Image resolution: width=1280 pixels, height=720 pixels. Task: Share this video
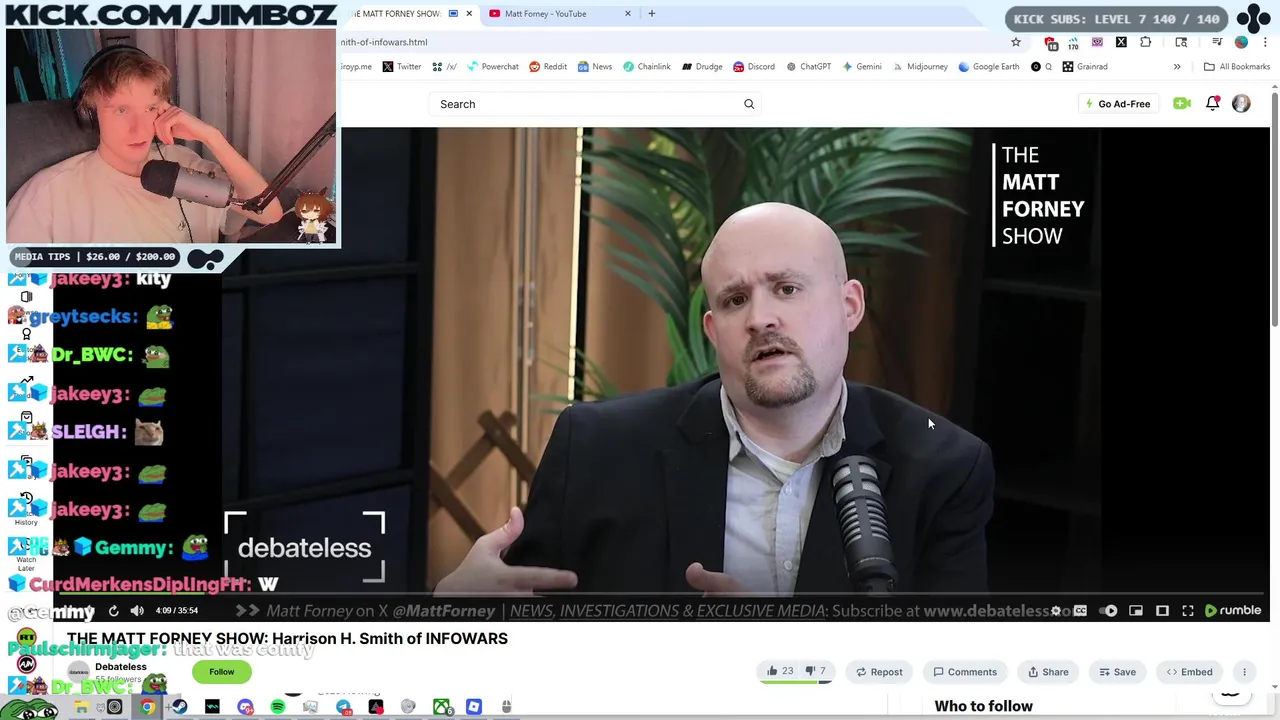pyautogui.click(x=1048, y=672)
